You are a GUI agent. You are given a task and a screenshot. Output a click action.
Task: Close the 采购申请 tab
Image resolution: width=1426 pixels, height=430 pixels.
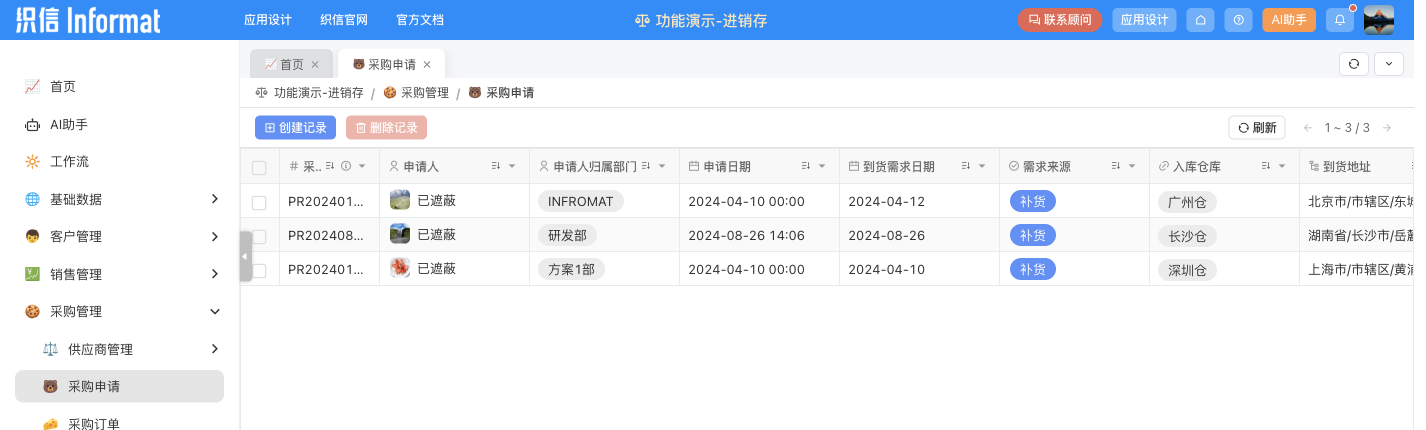click(x=427, y=64)
